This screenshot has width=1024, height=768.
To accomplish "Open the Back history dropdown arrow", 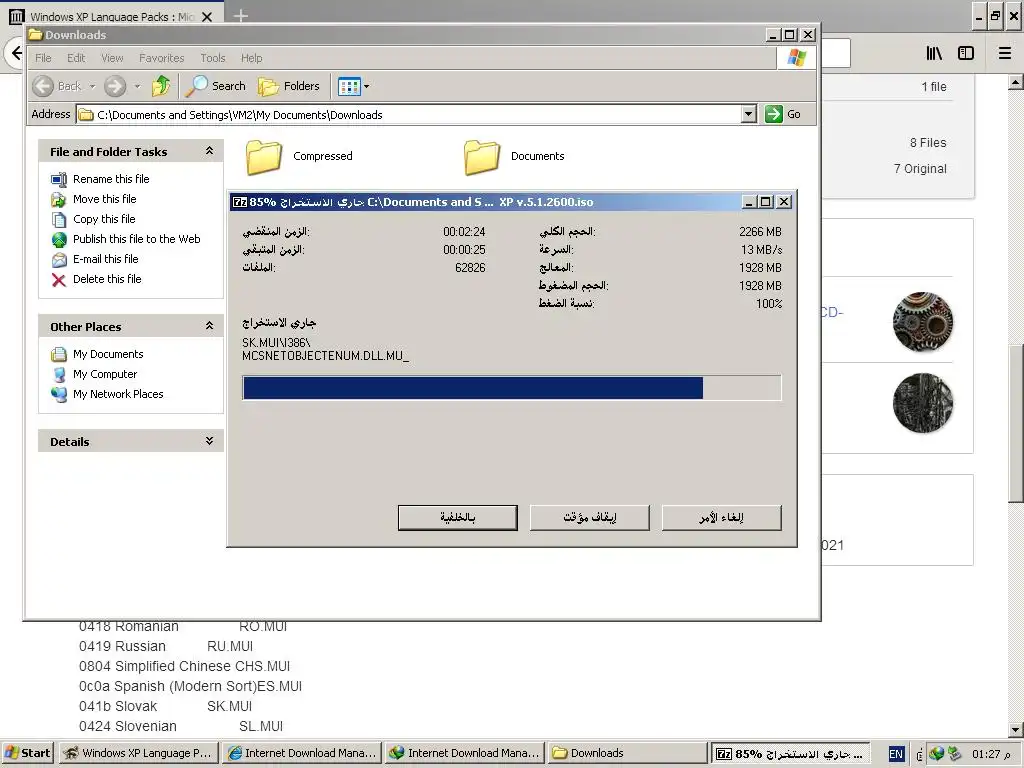I will point(92,86).
